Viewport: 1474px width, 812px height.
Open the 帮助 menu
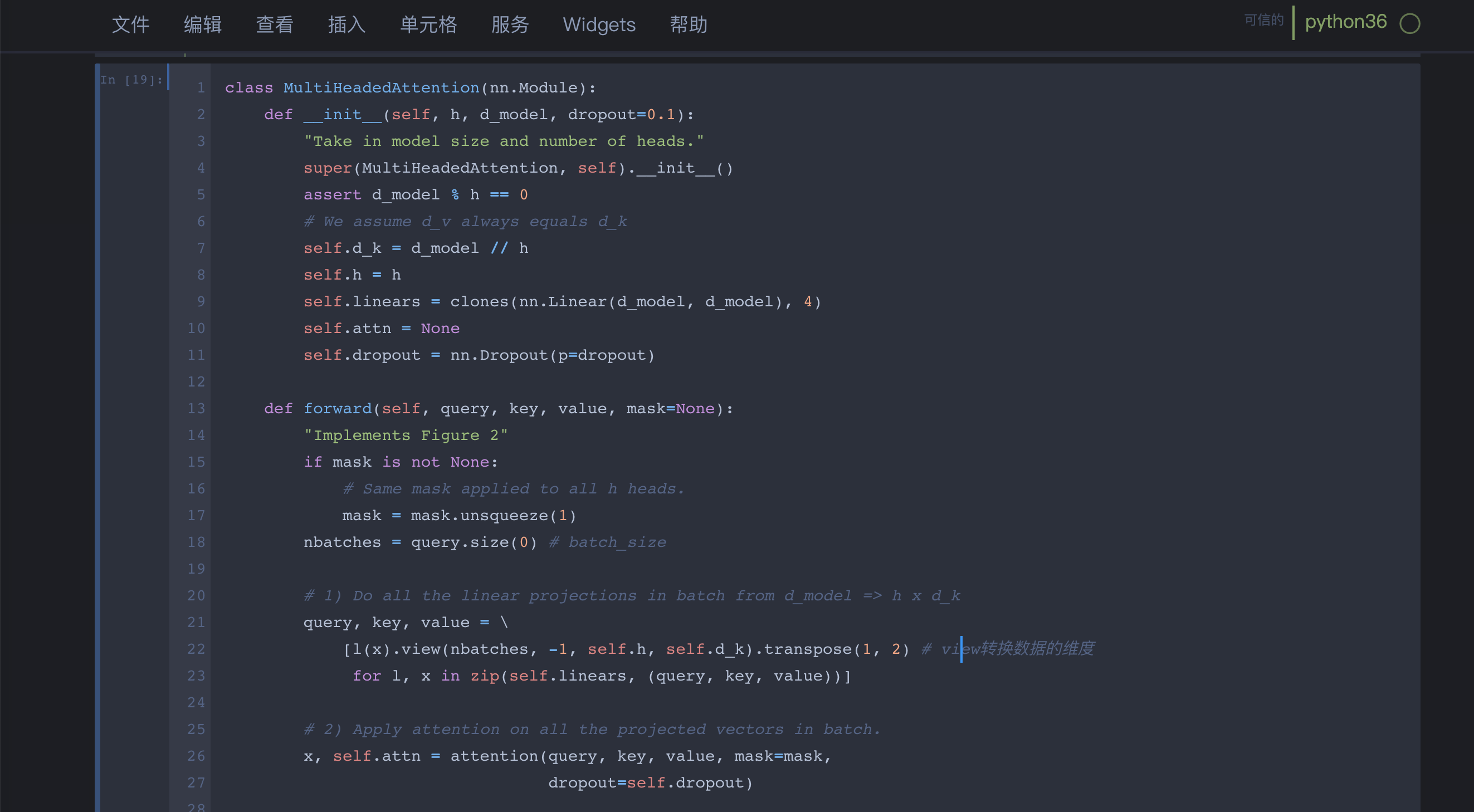point(689,25)
